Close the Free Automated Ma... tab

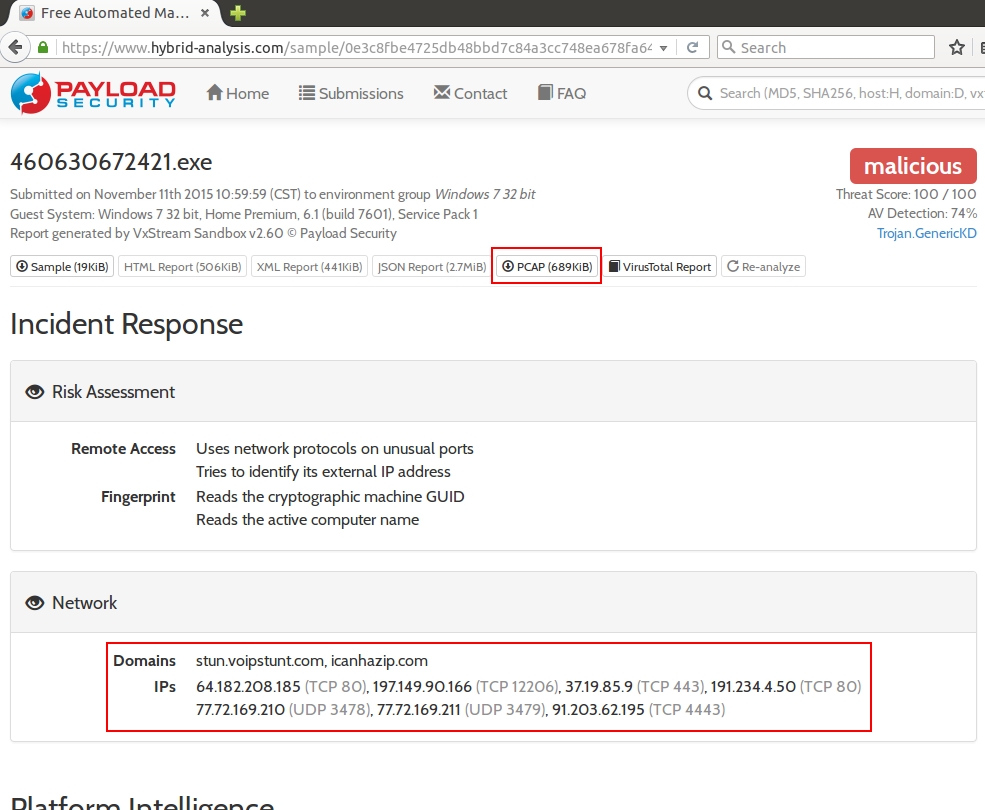(205, 13)
